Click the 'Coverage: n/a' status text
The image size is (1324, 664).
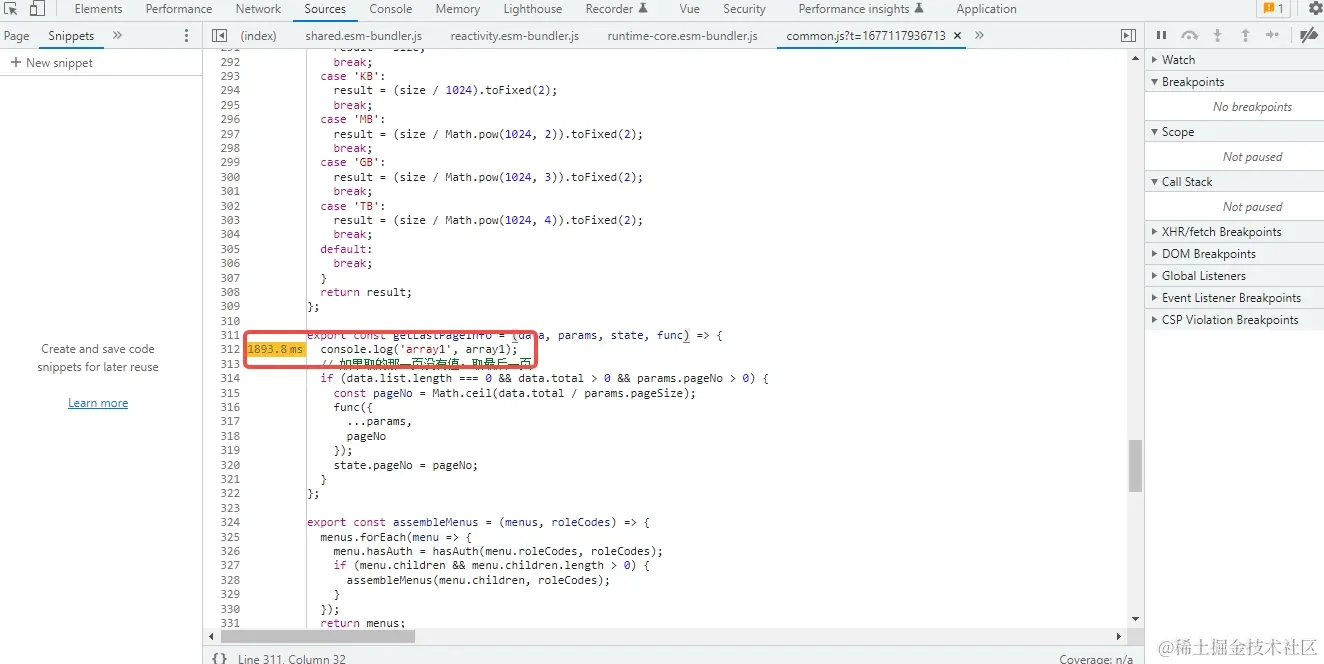coord(1097,659)
